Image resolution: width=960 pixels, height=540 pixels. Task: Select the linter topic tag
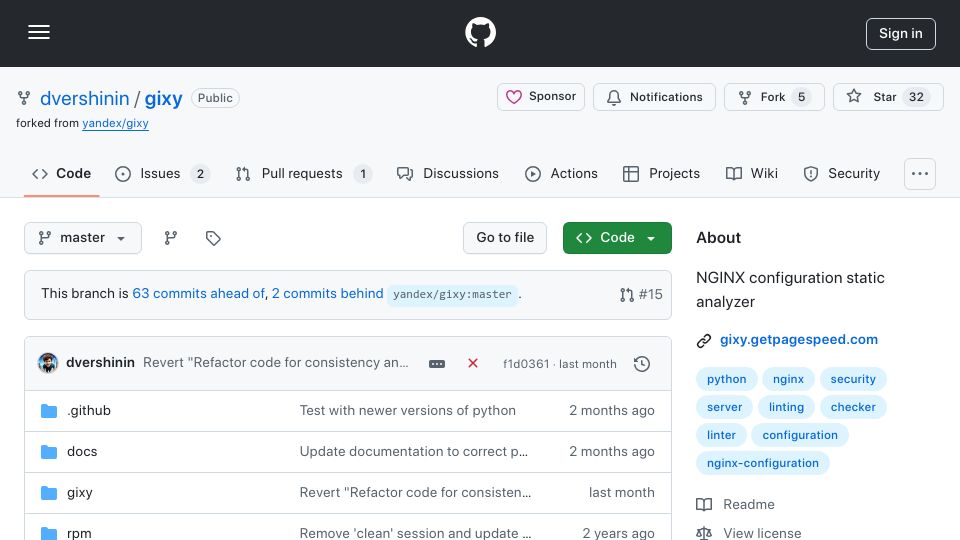pos(721,435)
